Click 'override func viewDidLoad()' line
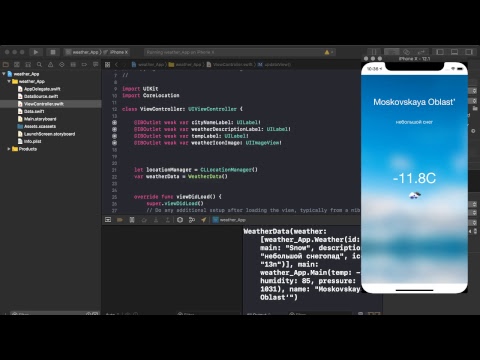This screenshot has height=360, width=480. 178,197
